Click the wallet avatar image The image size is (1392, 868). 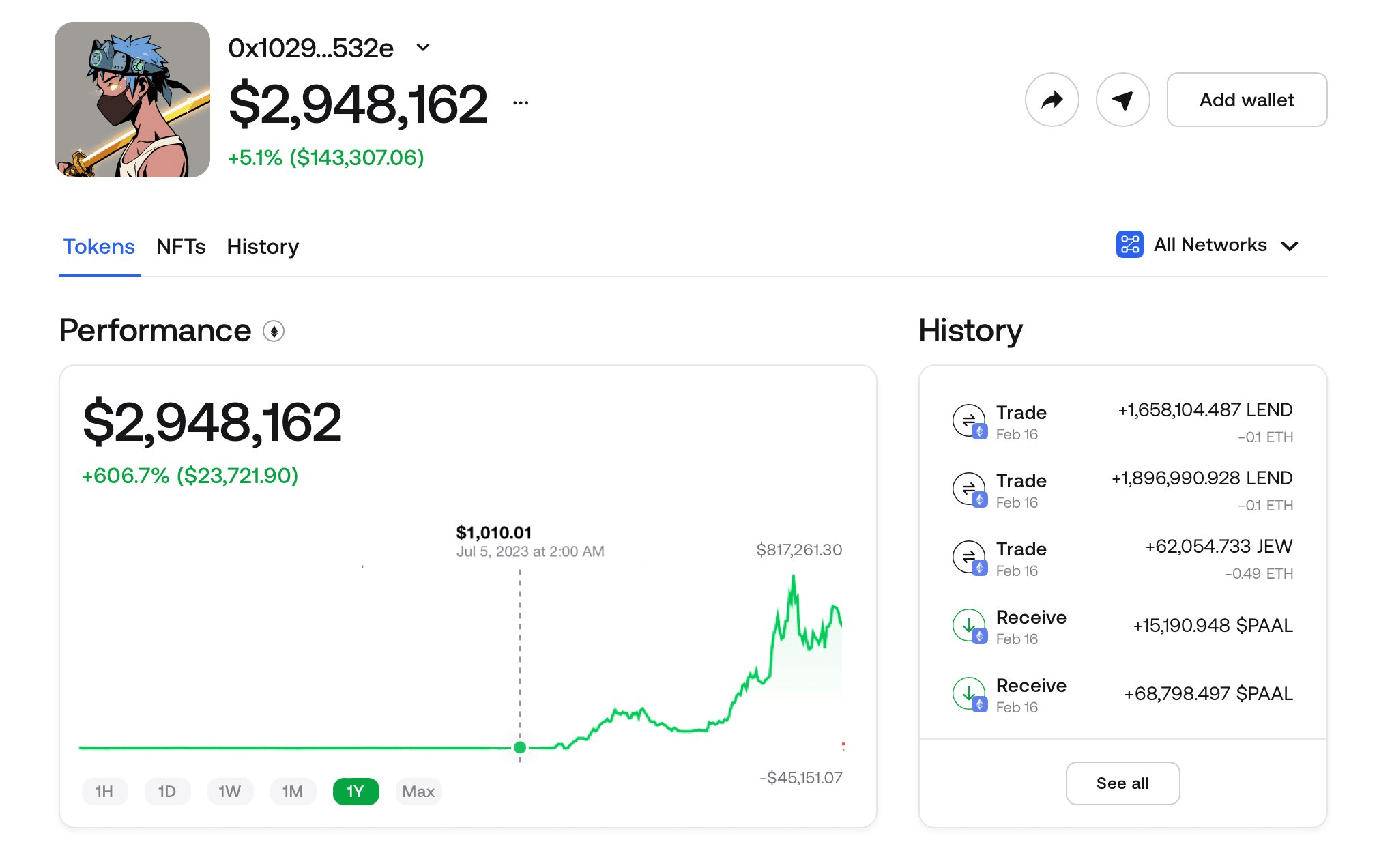coord(132,100)
